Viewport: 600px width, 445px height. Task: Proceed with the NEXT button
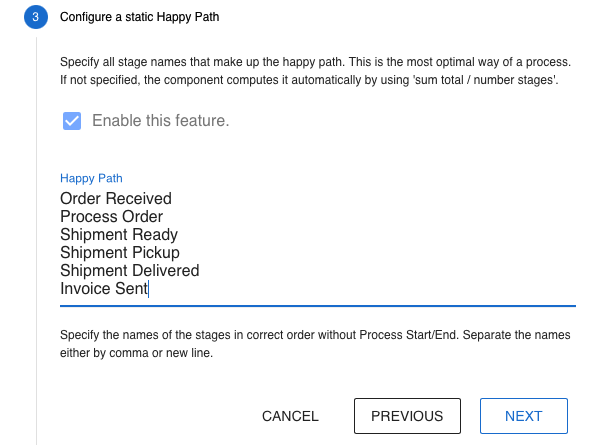[x=524, y=416]
